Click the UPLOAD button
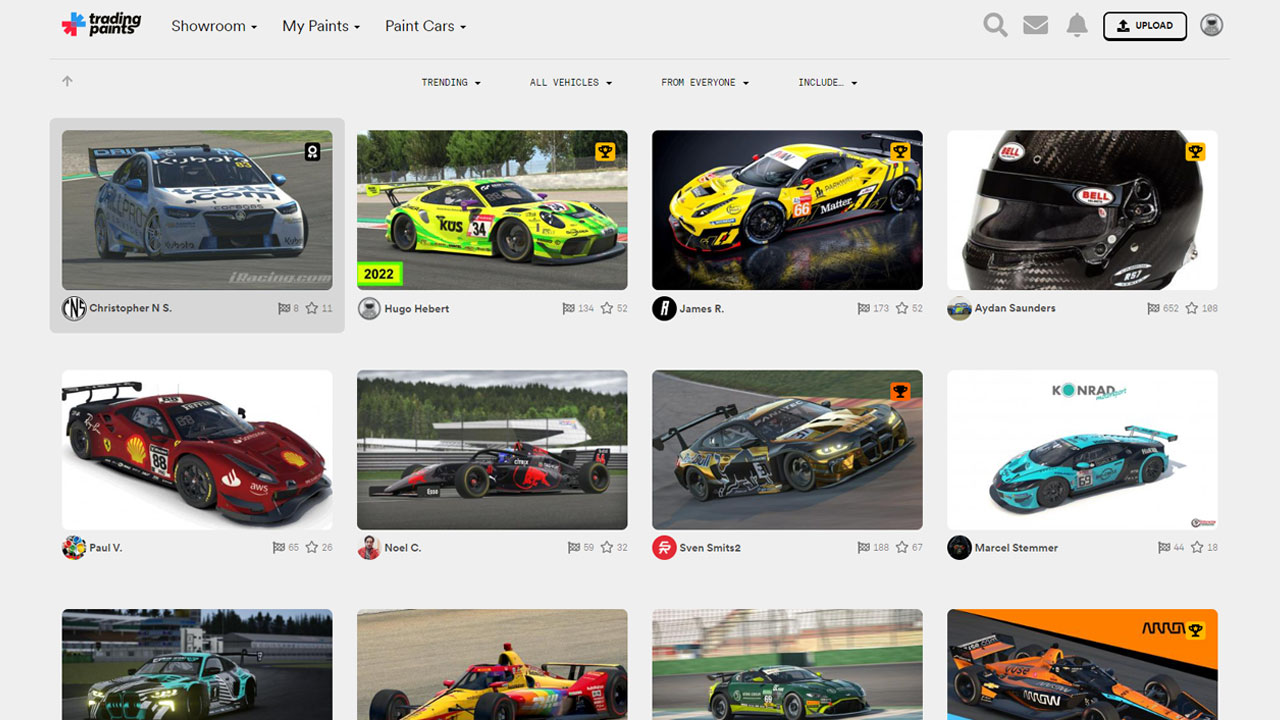Screen dimensions: 1280x720 tap(1144, 26)
